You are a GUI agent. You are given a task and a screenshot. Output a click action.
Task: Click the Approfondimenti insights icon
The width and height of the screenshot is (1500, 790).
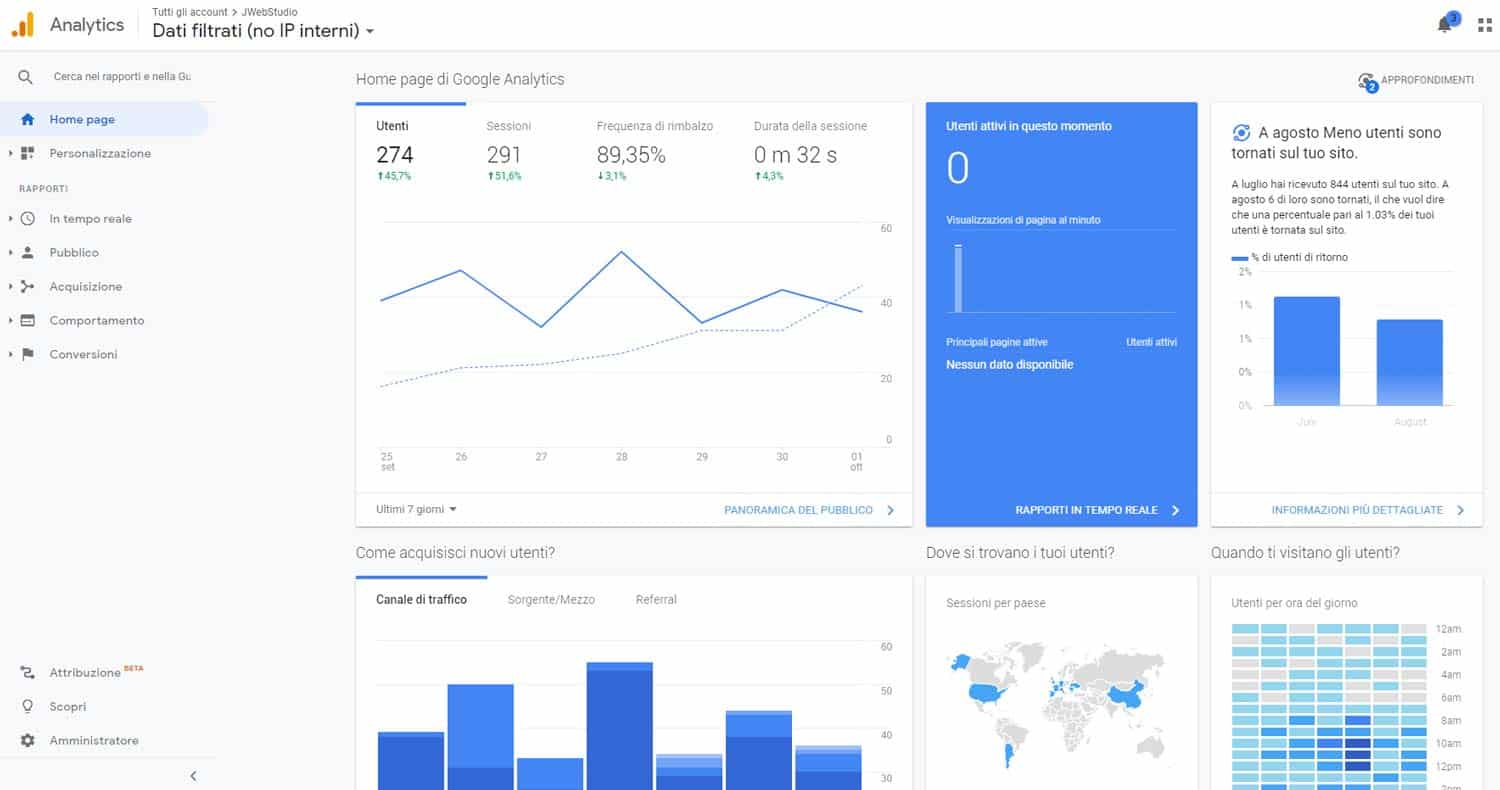pyautogui.click(x=1367, y=81)
